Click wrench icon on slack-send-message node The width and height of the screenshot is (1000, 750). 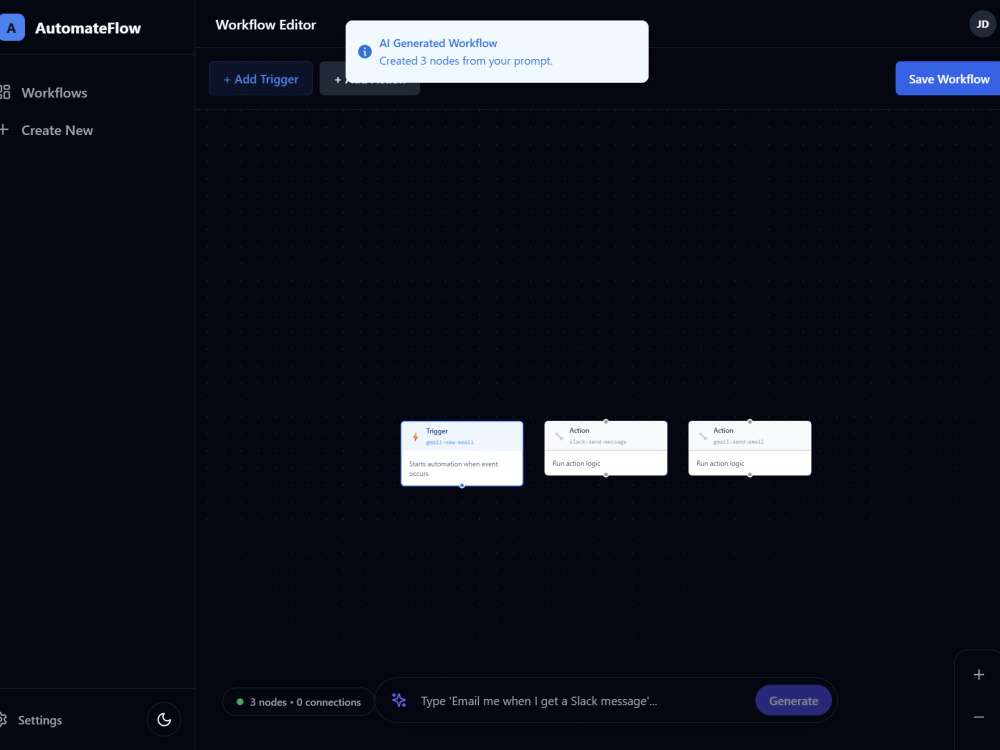559,436
